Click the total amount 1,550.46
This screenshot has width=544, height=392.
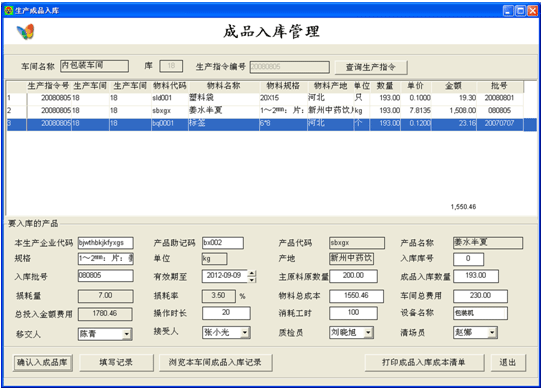coord(464,207)
